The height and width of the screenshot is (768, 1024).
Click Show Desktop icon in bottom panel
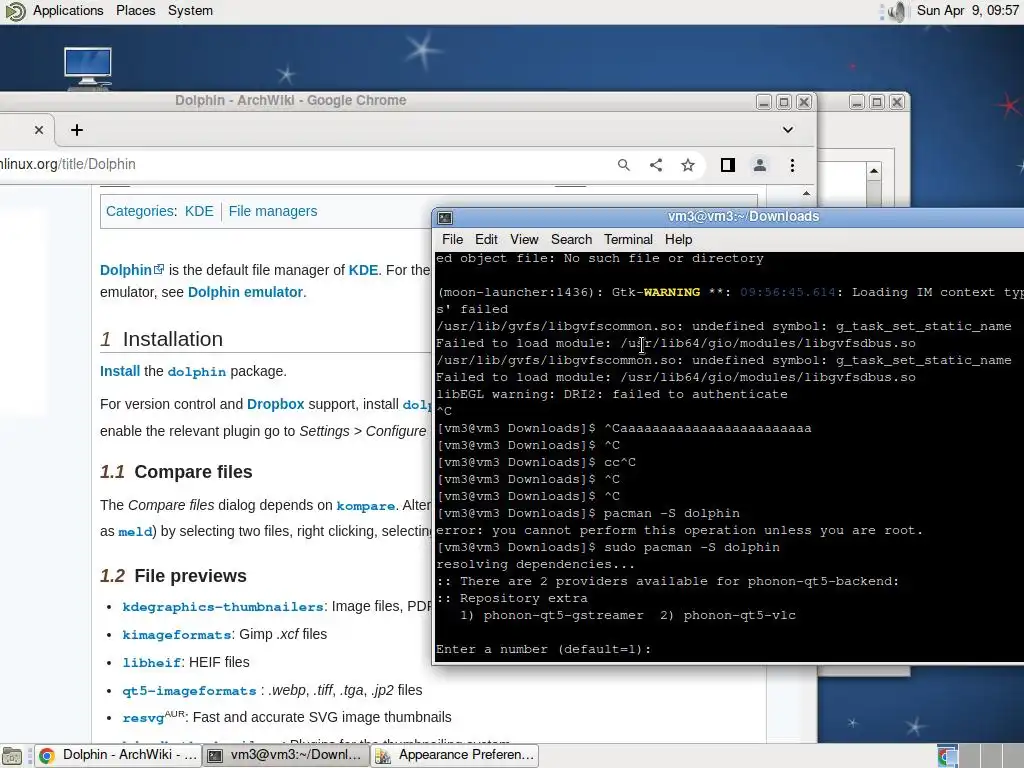pos(12,756)
